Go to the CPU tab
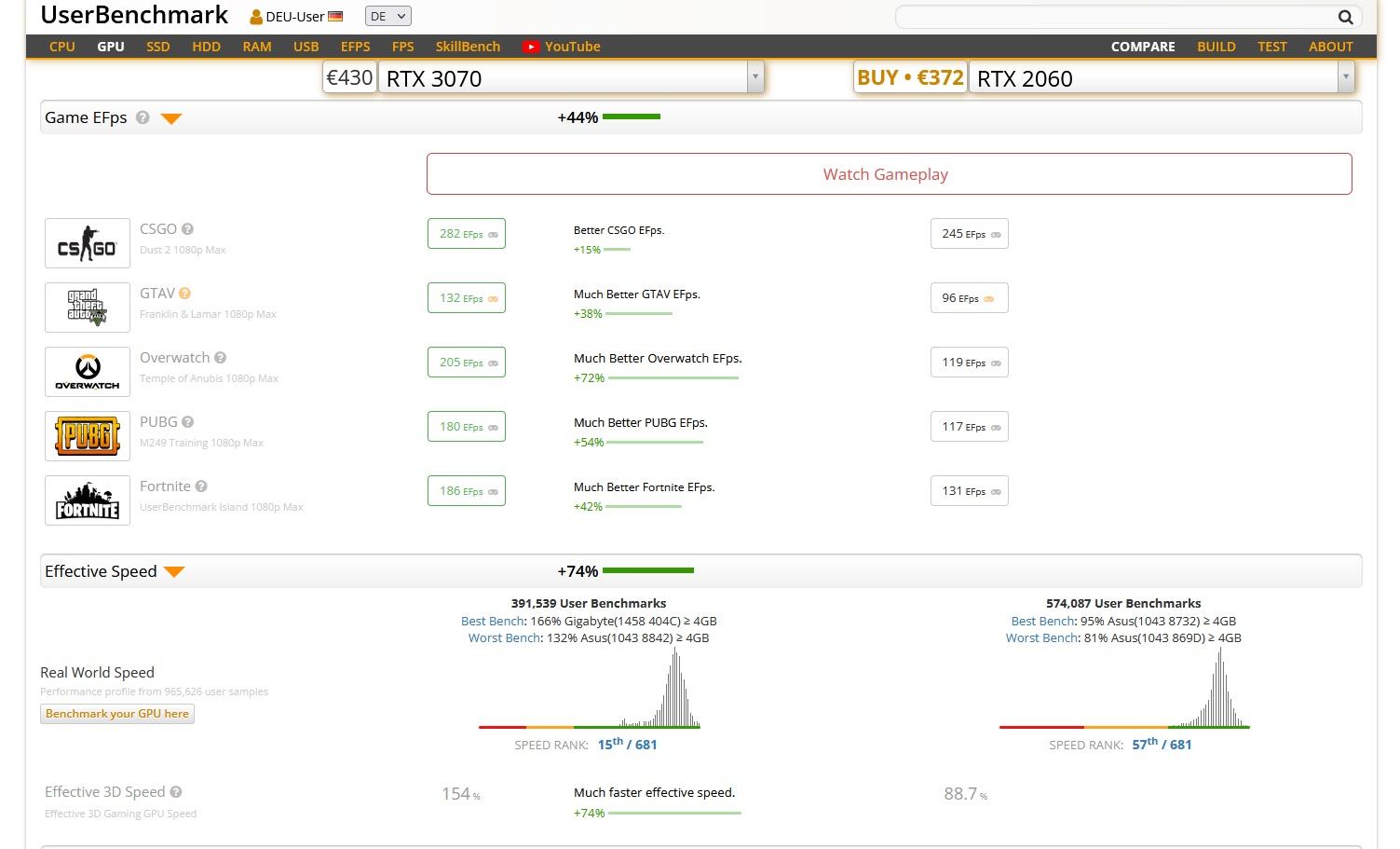 pos(62,47)
